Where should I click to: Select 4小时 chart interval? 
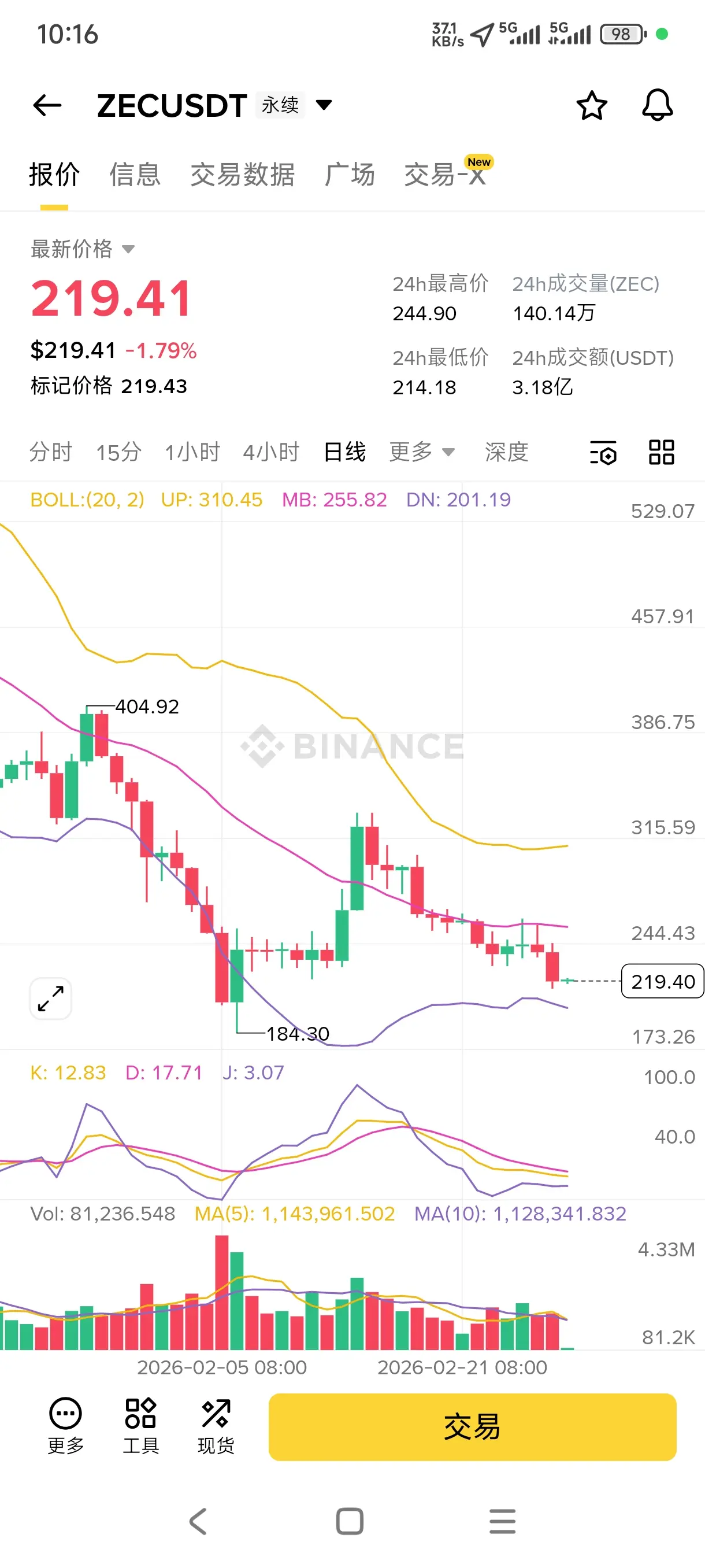pos(271,452)
